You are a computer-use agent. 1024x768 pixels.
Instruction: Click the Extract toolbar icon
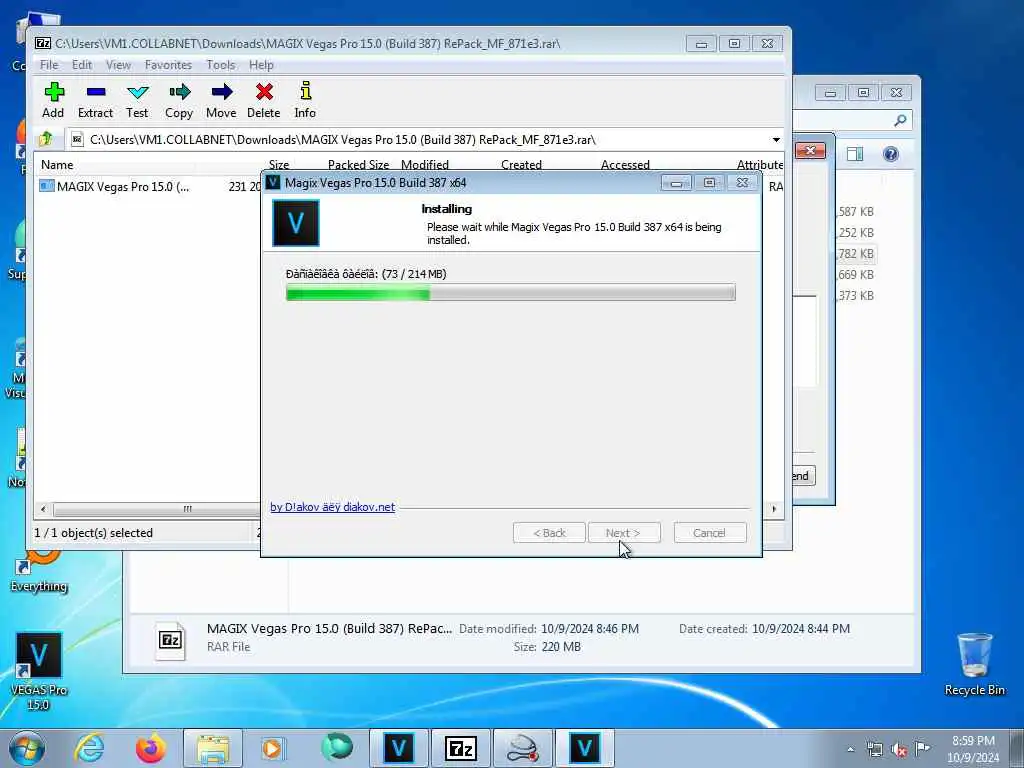coord(95,100)
